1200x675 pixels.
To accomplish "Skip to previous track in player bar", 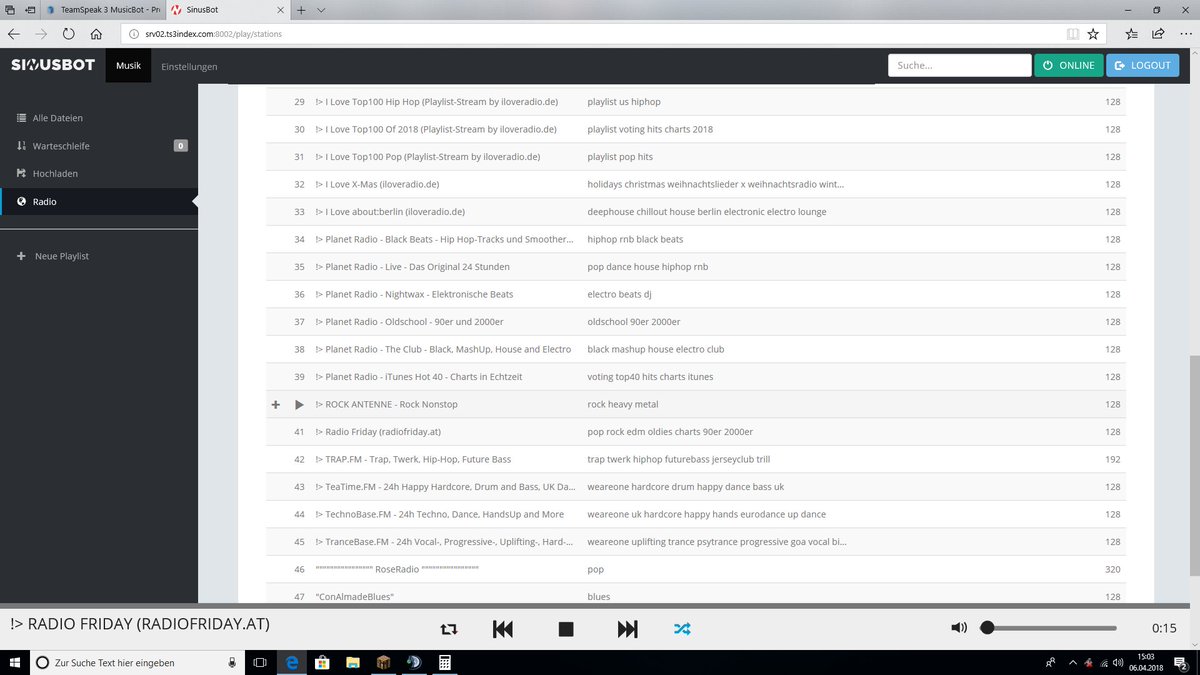I will (503, 629).
